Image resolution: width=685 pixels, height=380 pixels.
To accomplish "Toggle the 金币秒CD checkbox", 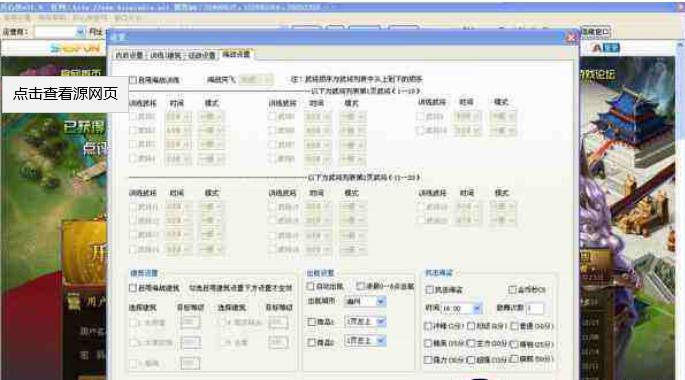I will (512, 290).
